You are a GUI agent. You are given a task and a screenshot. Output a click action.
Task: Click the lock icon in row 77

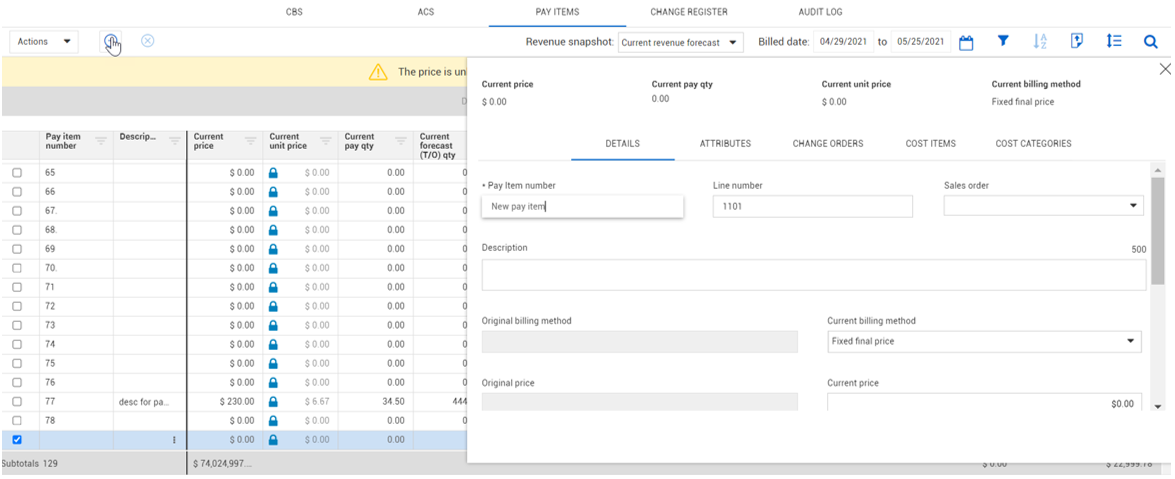[274, 401]
